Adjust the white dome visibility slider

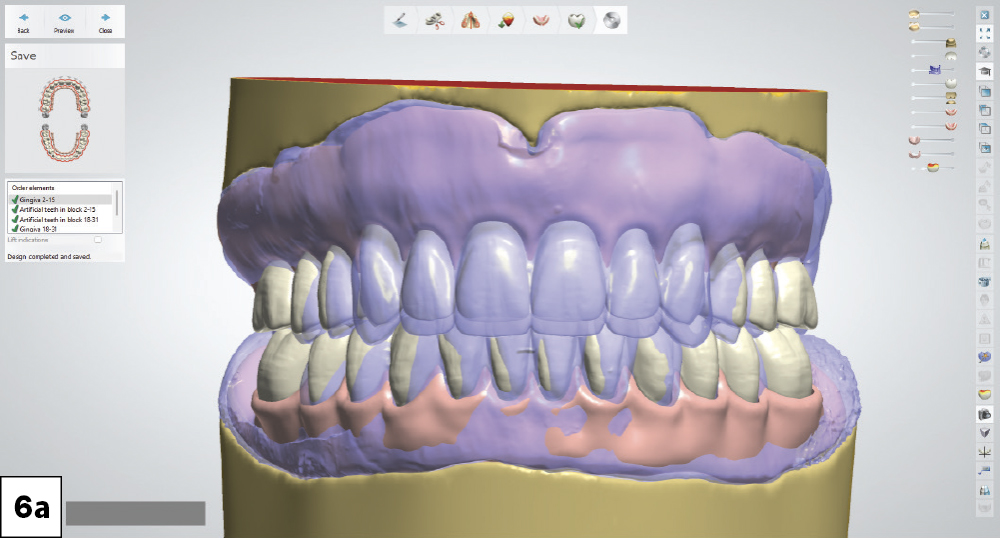(x=934, y=56)
